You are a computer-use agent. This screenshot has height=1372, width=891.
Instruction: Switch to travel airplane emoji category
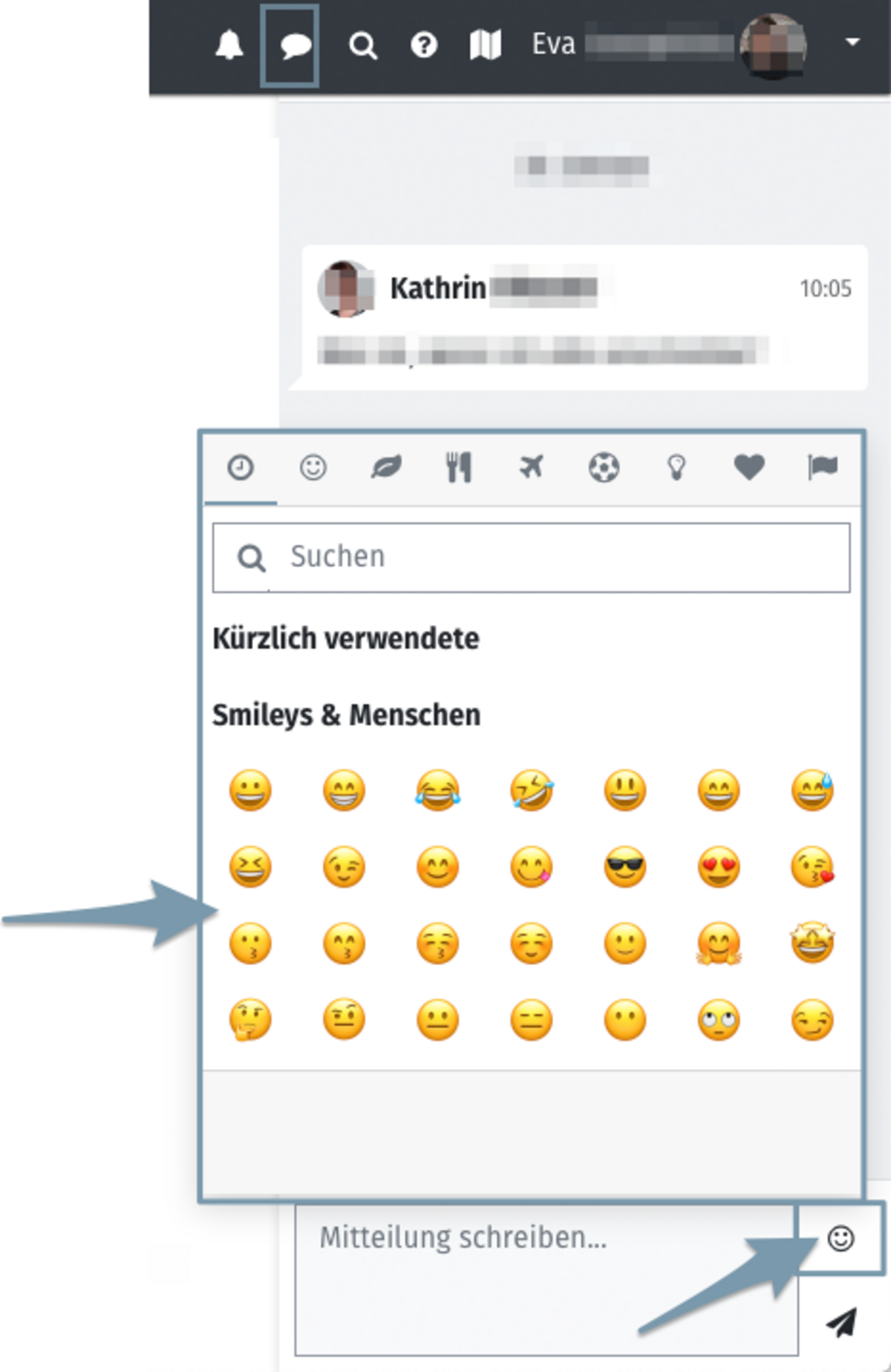pos(531,468)
